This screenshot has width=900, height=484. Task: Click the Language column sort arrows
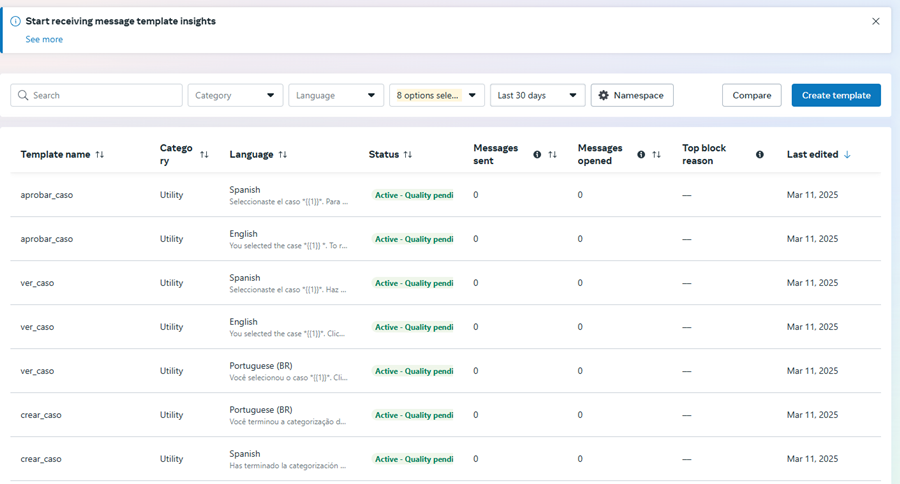tap(283, 155)
